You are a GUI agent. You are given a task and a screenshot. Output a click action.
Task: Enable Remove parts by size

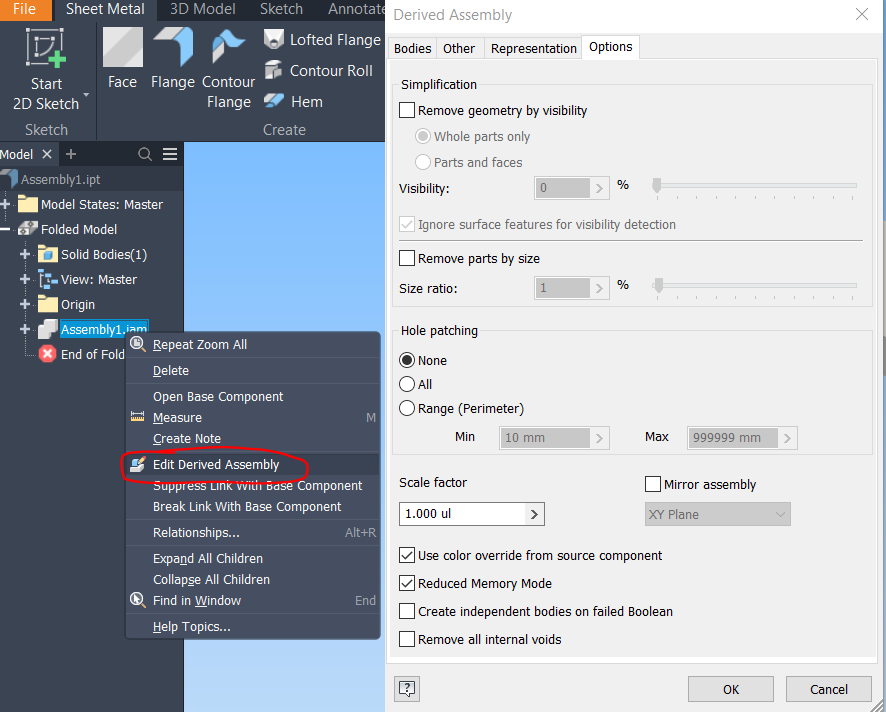[x=407, y=258]
